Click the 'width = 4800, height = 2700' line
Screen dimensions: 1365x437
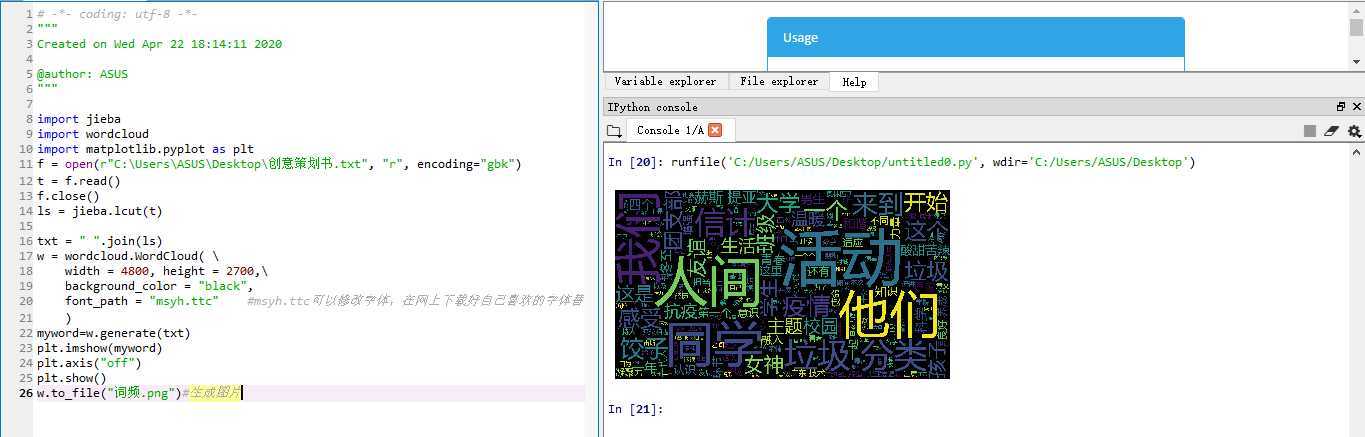pos(166,271)
